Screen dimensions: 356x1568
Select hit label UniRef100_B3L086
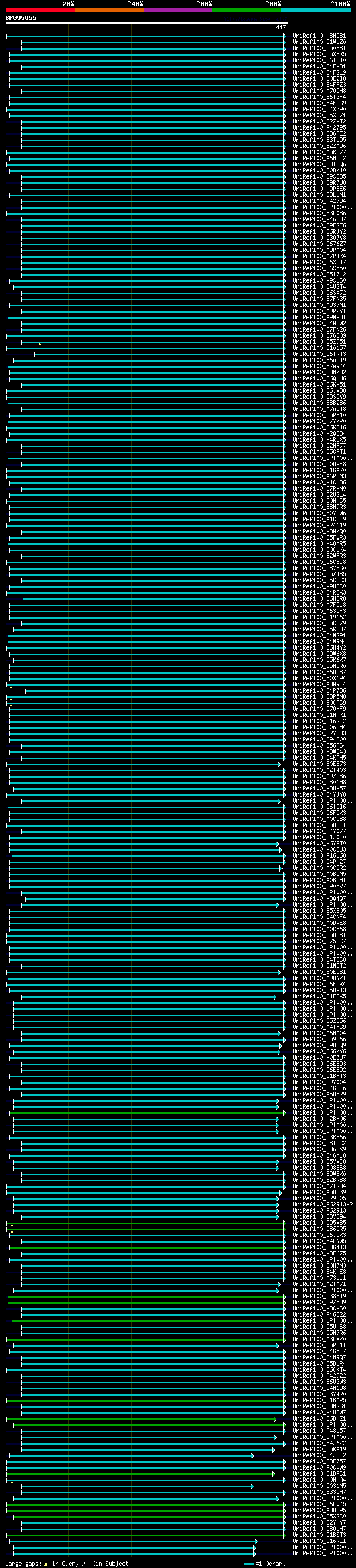coord(319,214)
